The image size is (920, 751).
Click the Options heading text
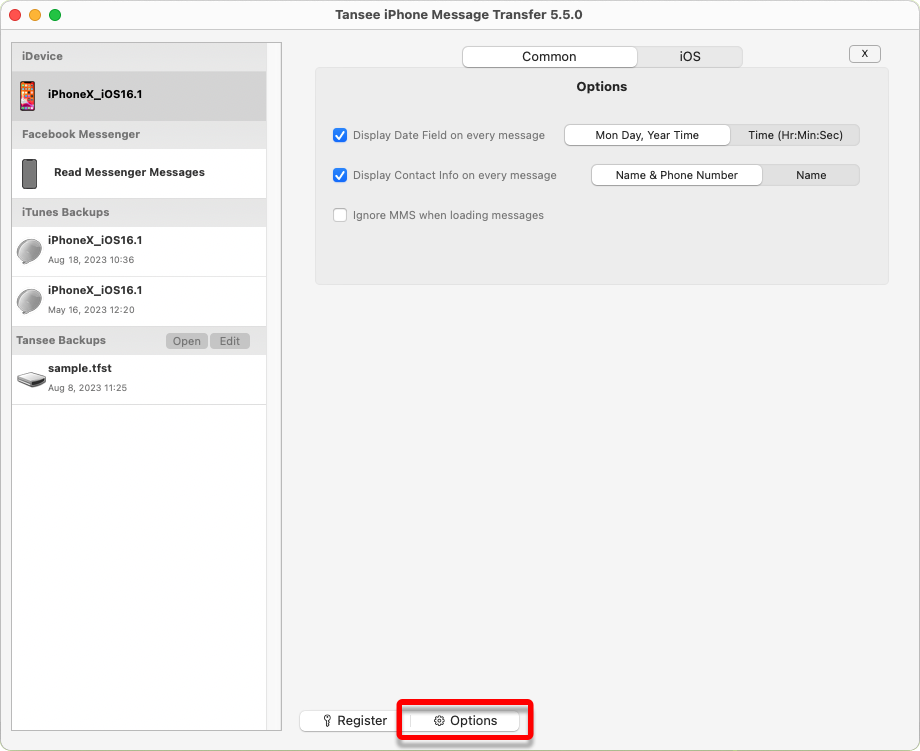click(x=601, y=87)
